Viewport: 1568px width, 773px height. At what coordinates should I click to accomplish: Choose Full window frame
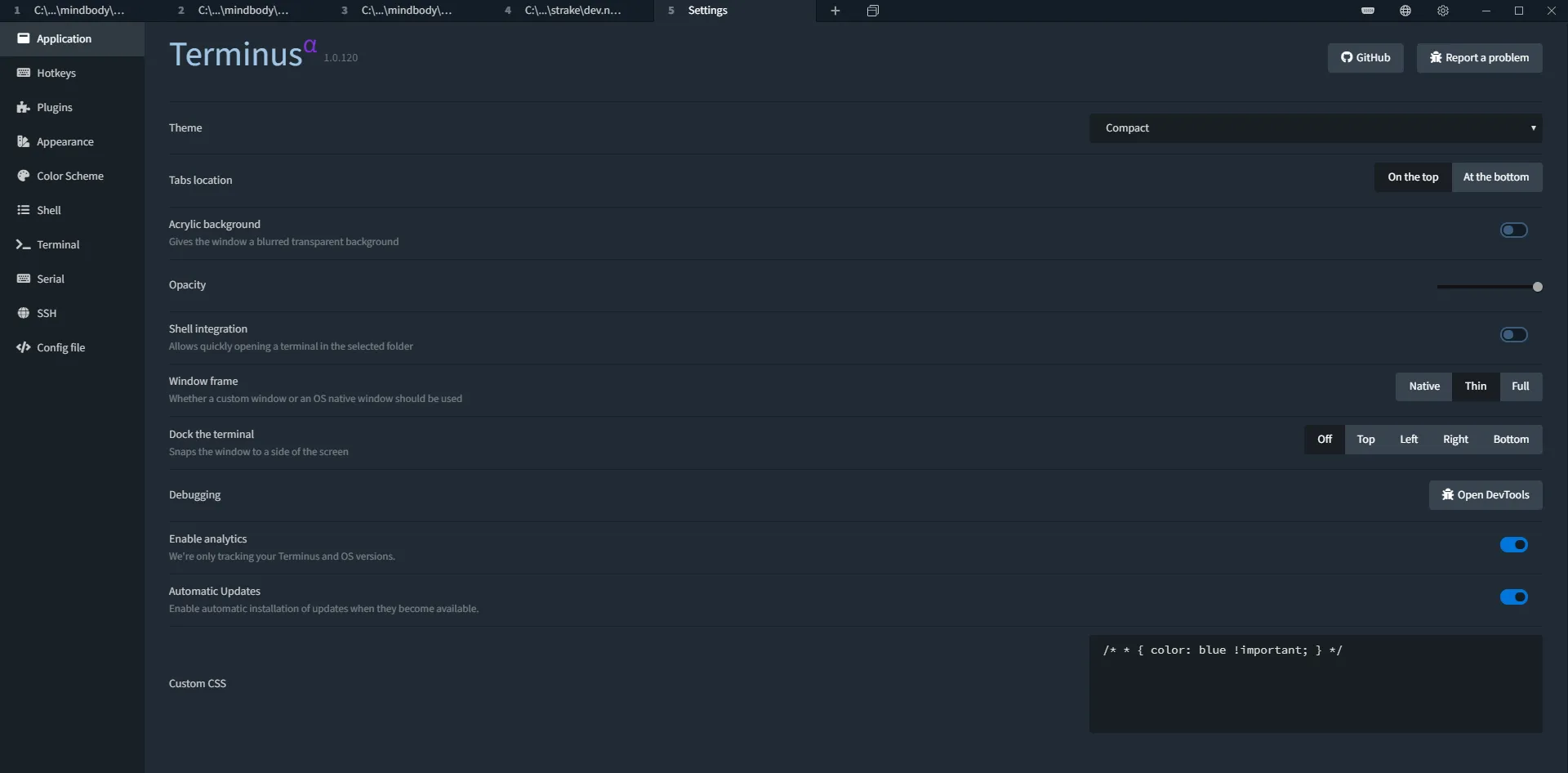1521,386
